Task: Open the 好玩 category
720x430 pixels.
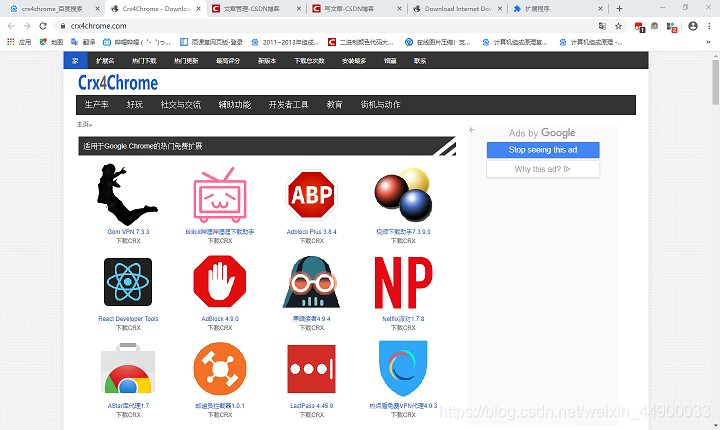Action: tap(135, 105)
